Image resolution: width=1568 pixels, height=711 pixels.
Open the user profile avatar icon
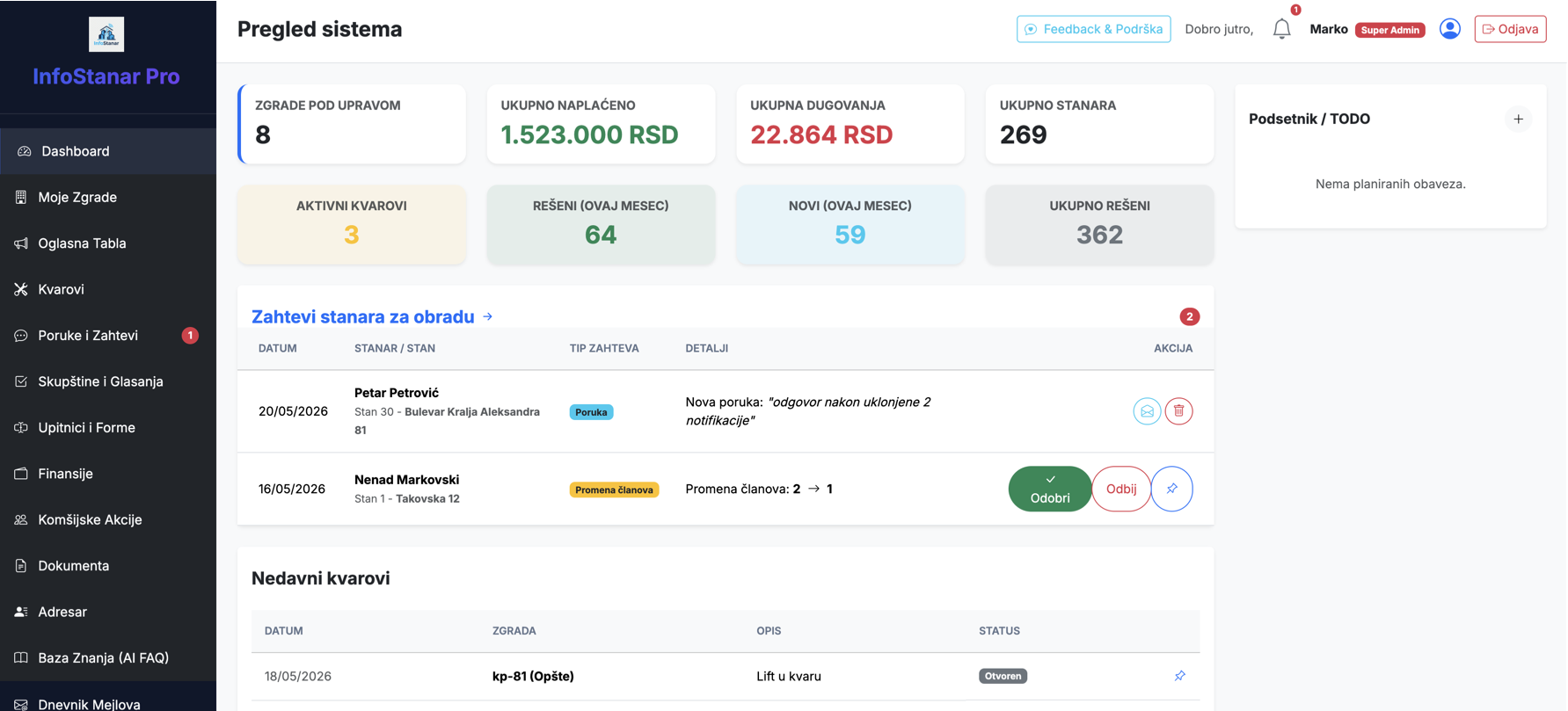[1449, 29]
